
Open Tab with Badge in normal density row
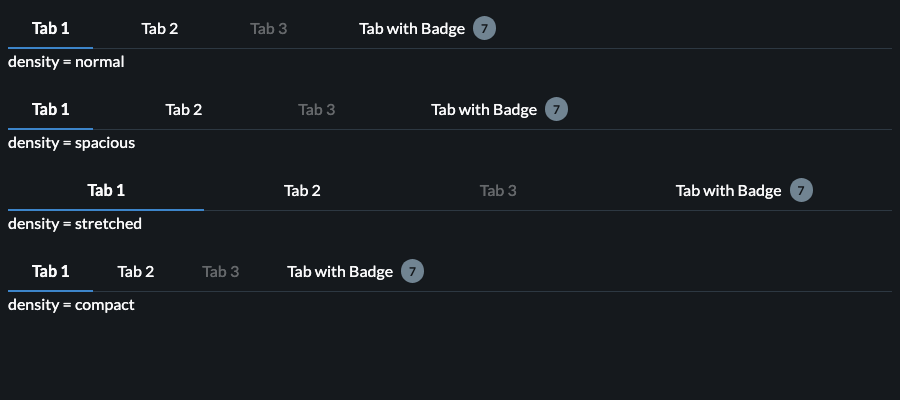pos(412,28)
